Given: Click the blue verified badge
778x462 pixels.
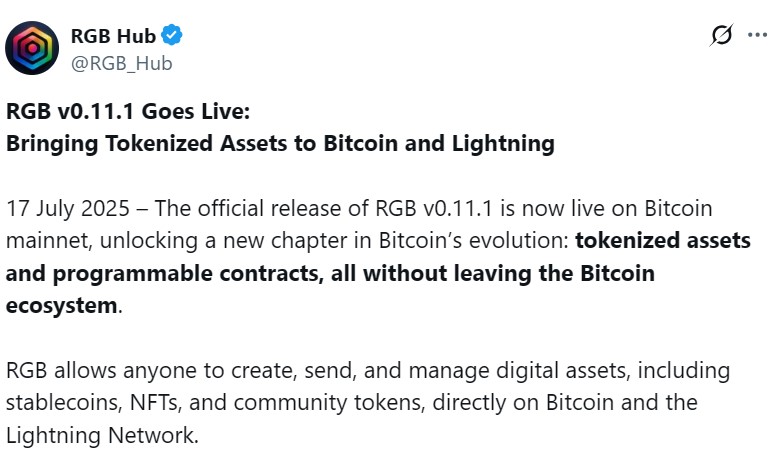Looking at the screenshot, I should coord(172,37).
